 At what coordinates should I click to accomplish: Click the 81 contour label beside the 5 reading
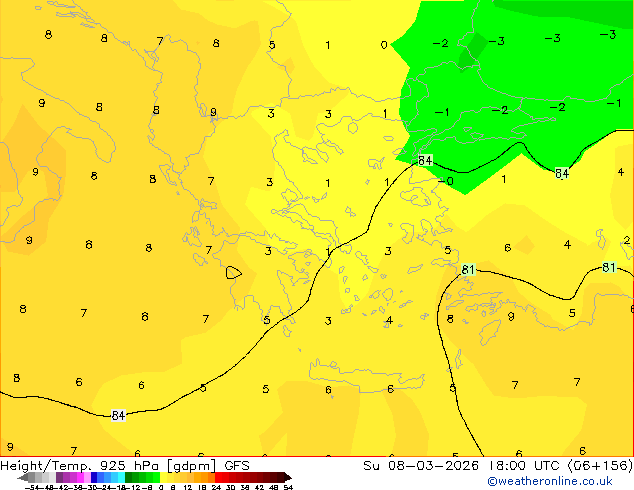click(468, 269)
